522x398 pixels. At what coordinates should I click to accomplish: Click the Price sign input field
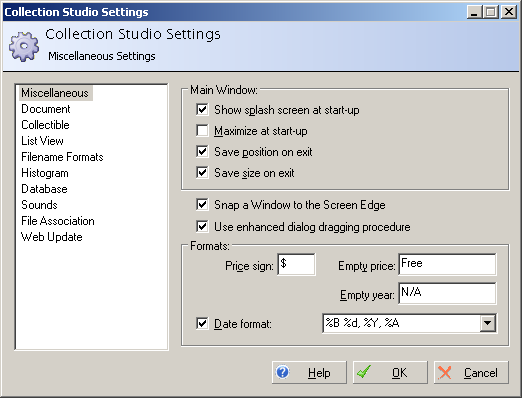coord(296,264)
